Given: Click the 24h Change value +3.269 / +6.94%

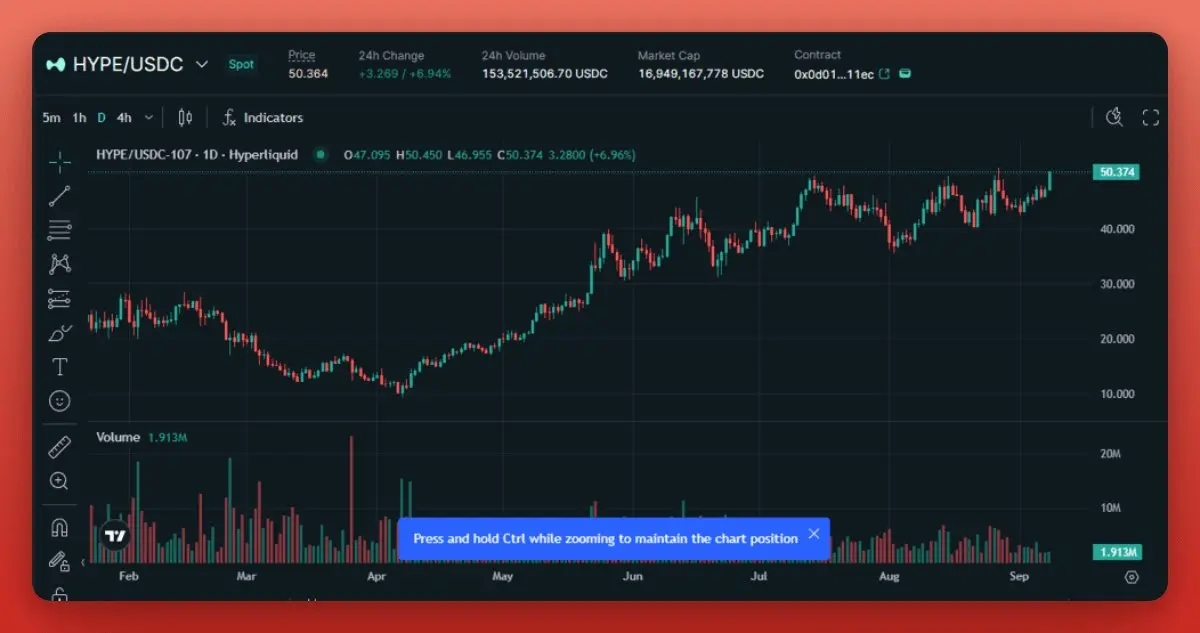Looking at the screenshot, I should click(405, 74).
